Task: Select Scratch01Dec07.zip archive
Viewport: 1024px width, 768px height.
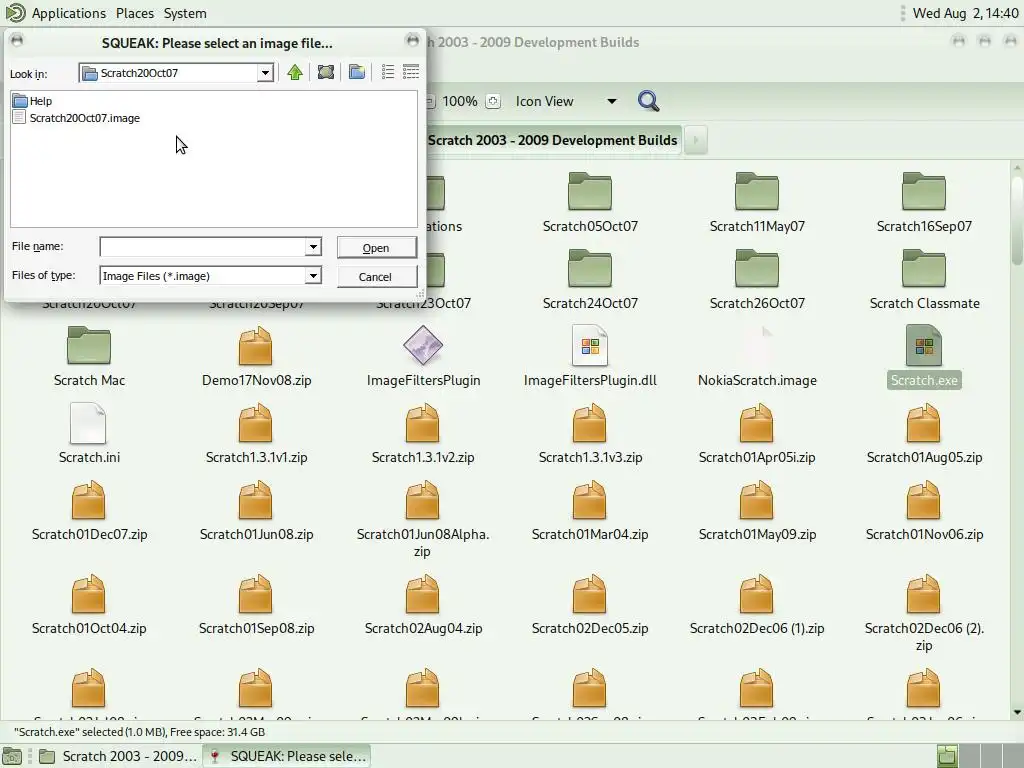Action: tap(89, 511)
